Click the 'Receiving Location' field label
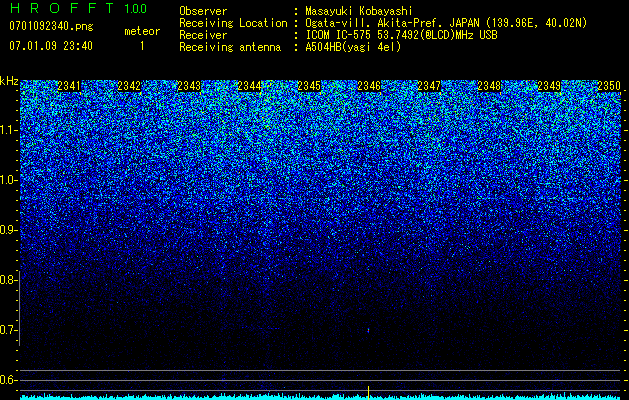This screenshot has width=629, height=400. (233, 23)
